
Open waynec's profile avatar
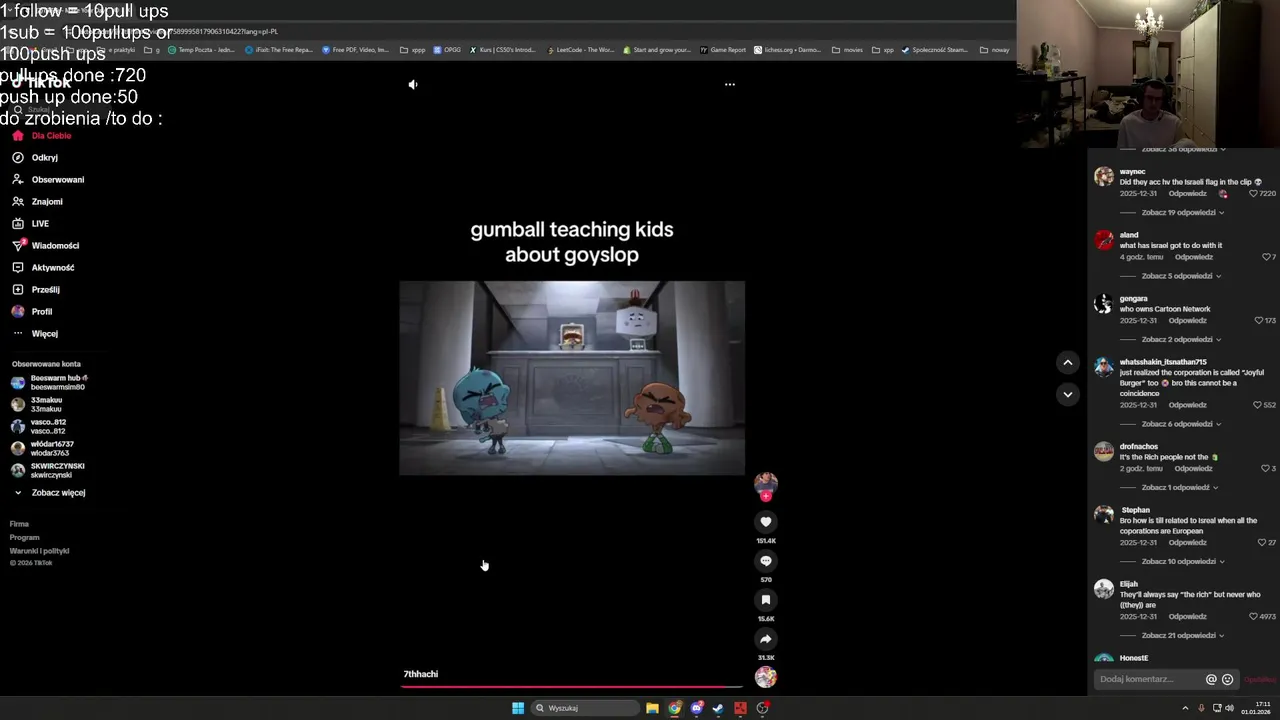(1104, 177)
